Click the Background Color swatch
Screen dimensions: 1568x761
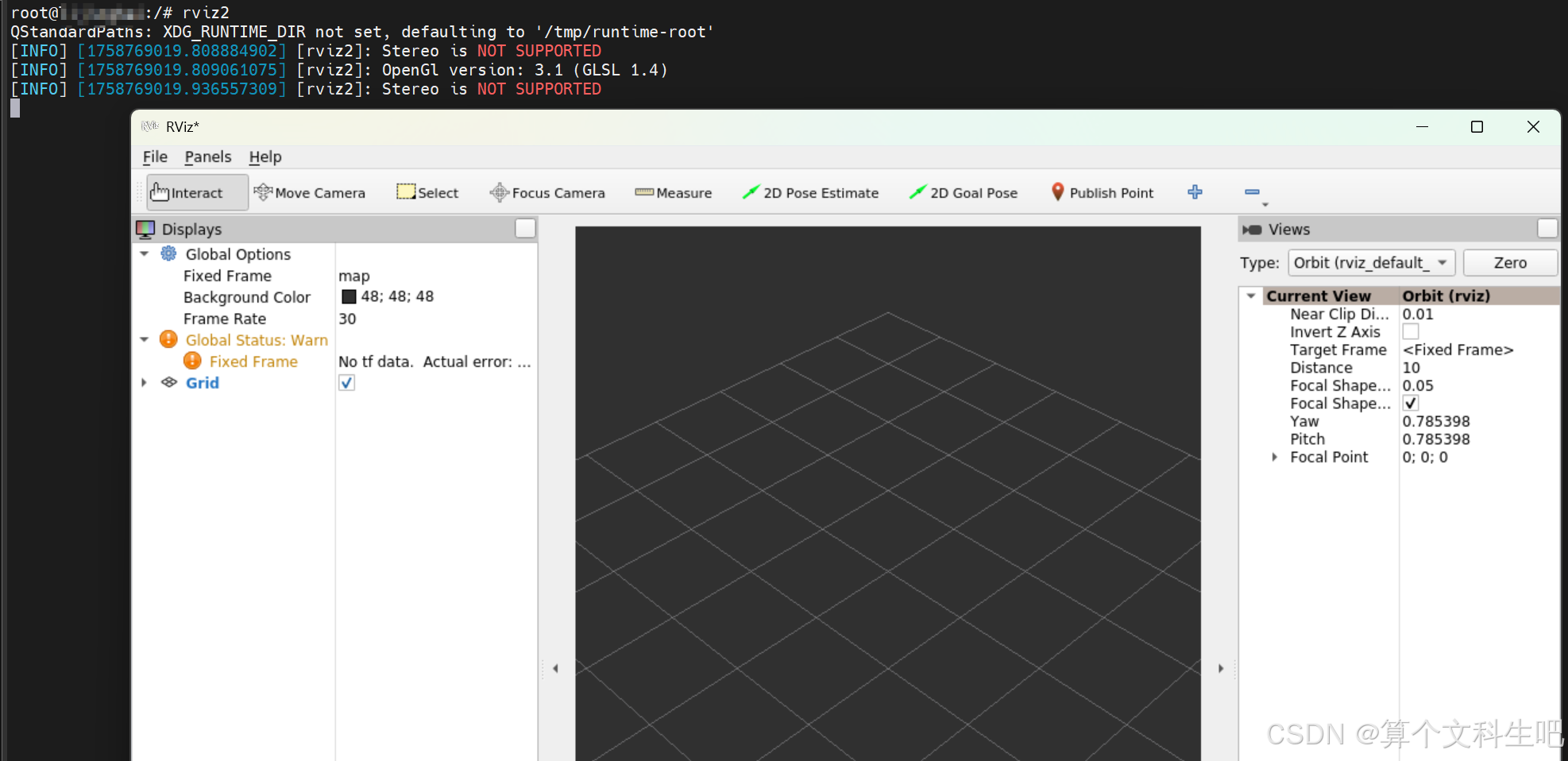pos(349,297)
